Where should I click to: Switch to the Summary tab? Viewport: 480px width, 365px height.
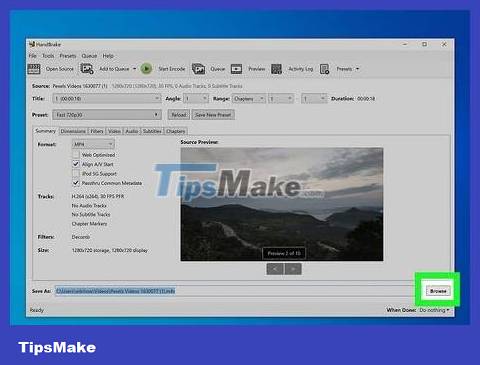coord(45,131)
